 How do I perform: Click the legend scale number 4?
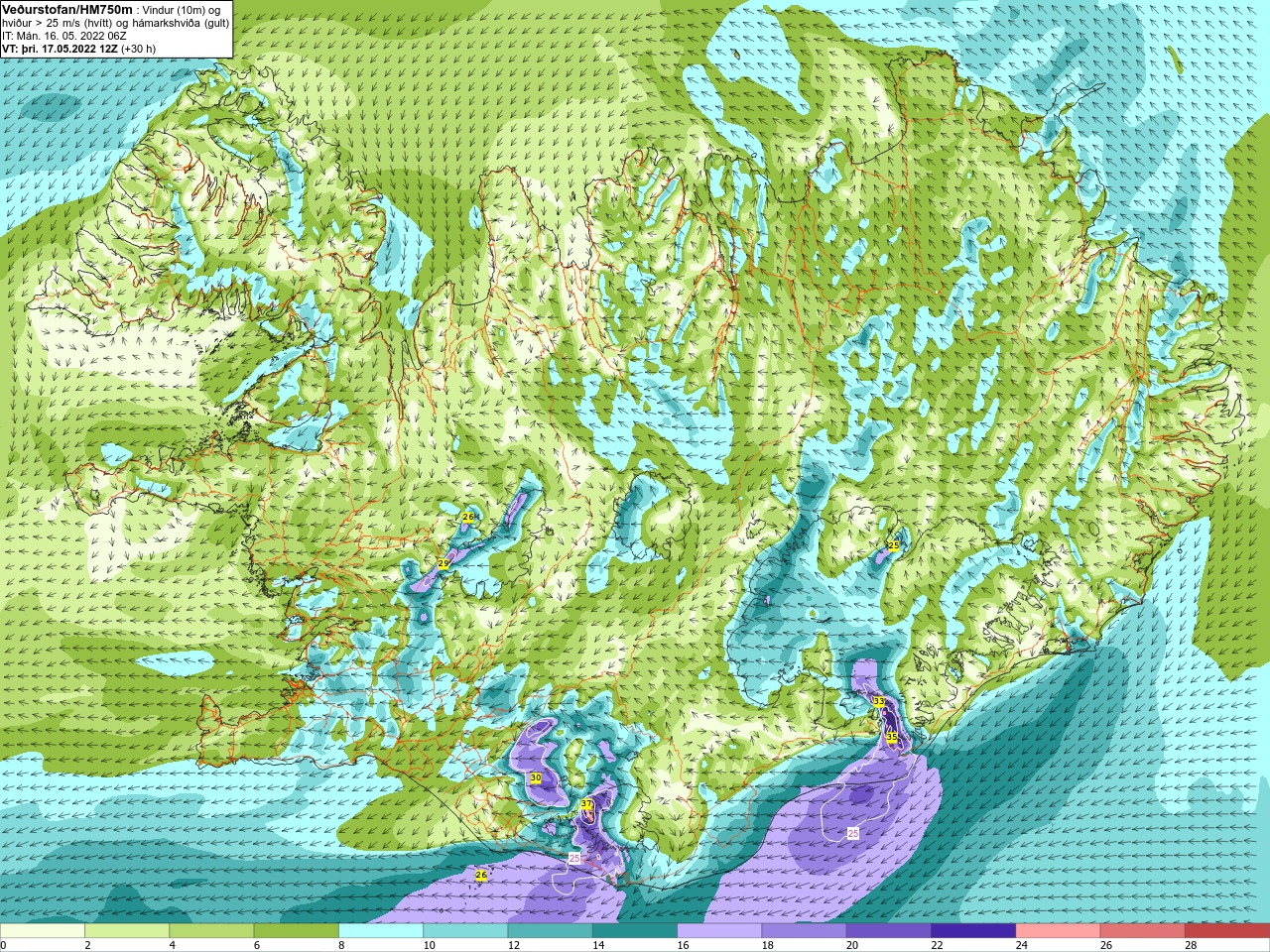(x=173, y=945)
